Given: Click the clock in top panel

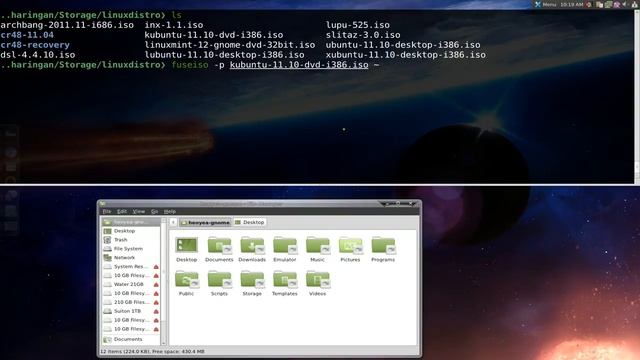Looking at the screenshot, I should pos(571,4).
